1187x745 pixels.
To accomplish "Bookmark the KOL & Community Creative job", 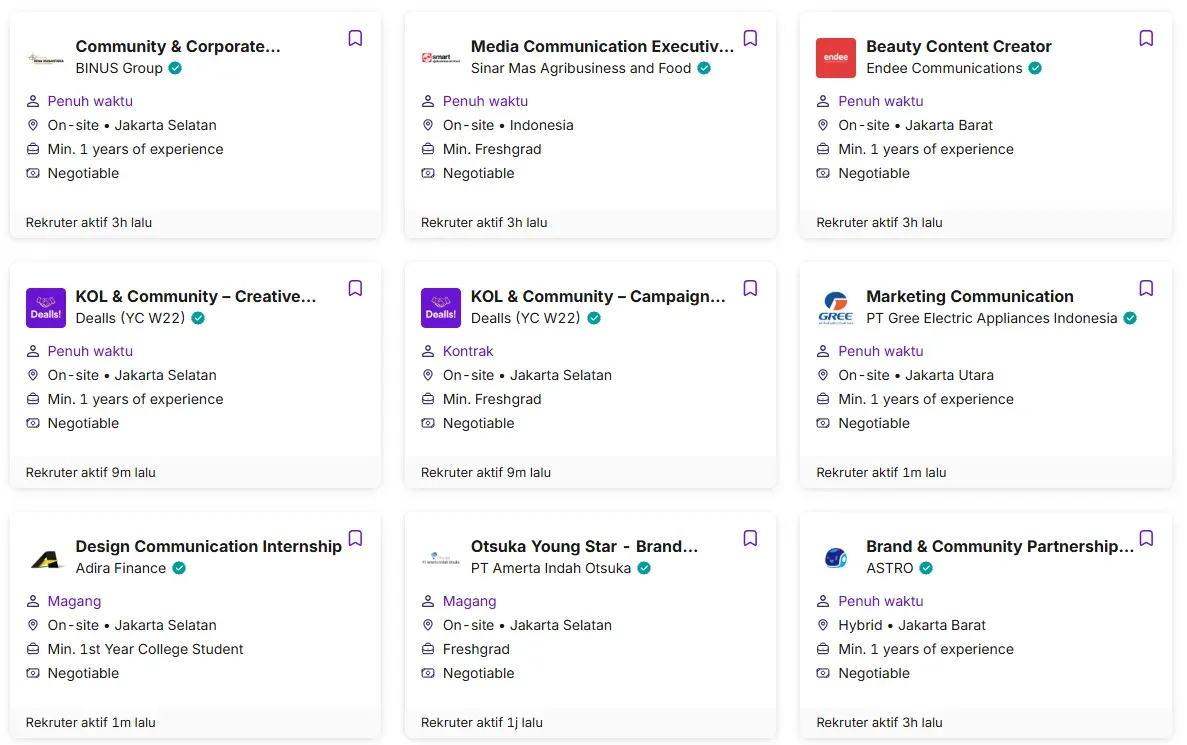I will 355,289.
